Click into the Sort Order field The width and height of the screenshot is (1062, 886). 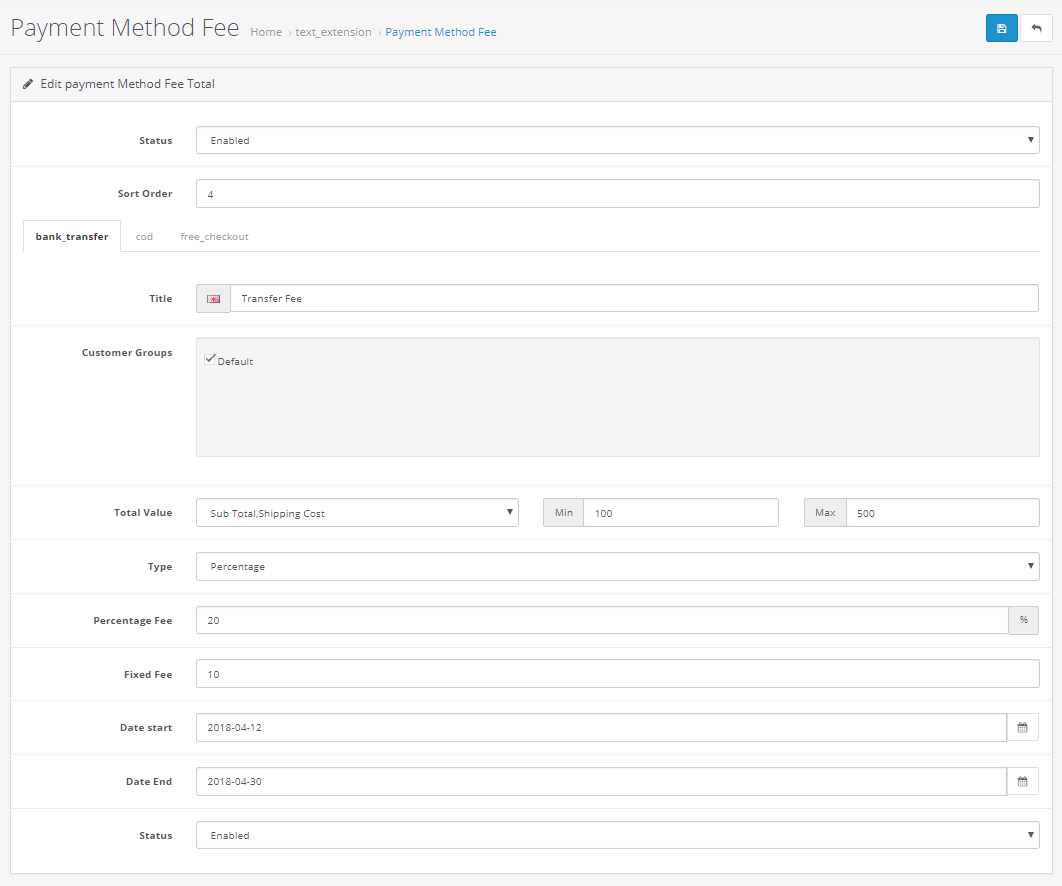tap(617, 194)
